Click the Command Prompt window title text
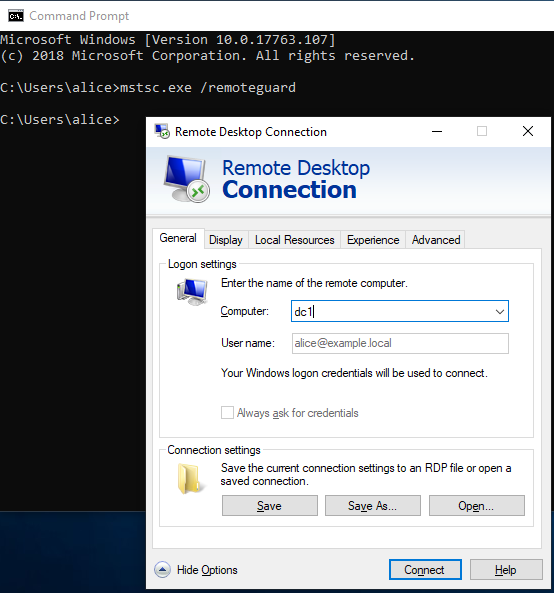 pyautogui.click(x=79, y=16)
